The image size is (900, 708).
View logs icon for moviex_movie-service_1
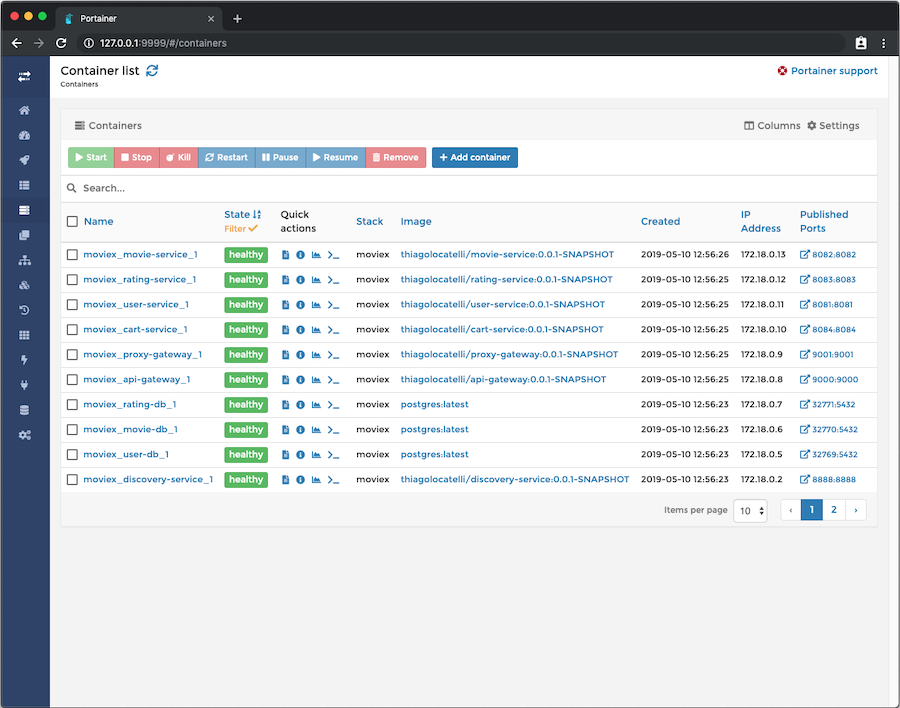pos(285,254)
